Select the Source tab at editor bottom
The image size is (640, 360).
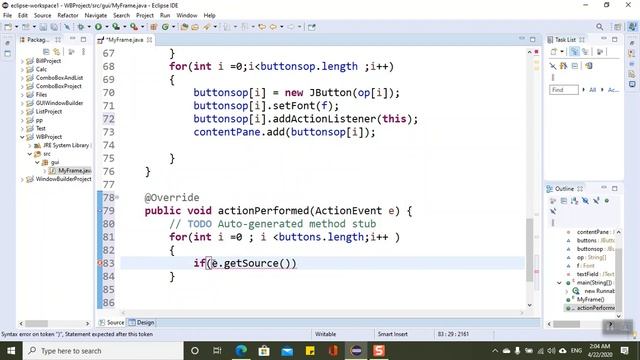[x=111, y=322]
